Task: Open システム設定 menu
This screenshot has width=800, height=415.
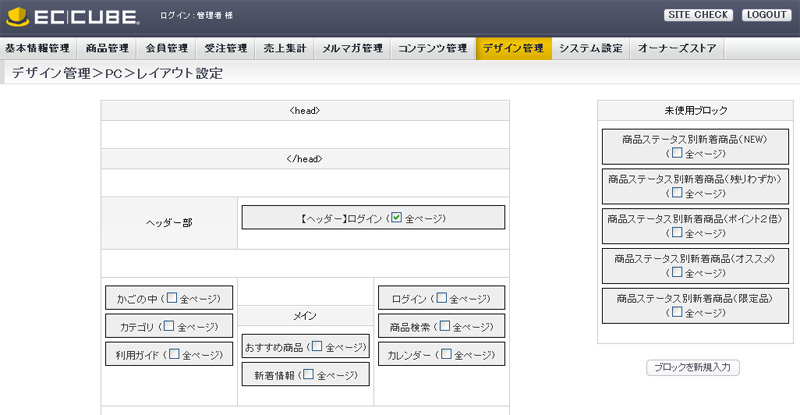Action: (x=591, y=48)
